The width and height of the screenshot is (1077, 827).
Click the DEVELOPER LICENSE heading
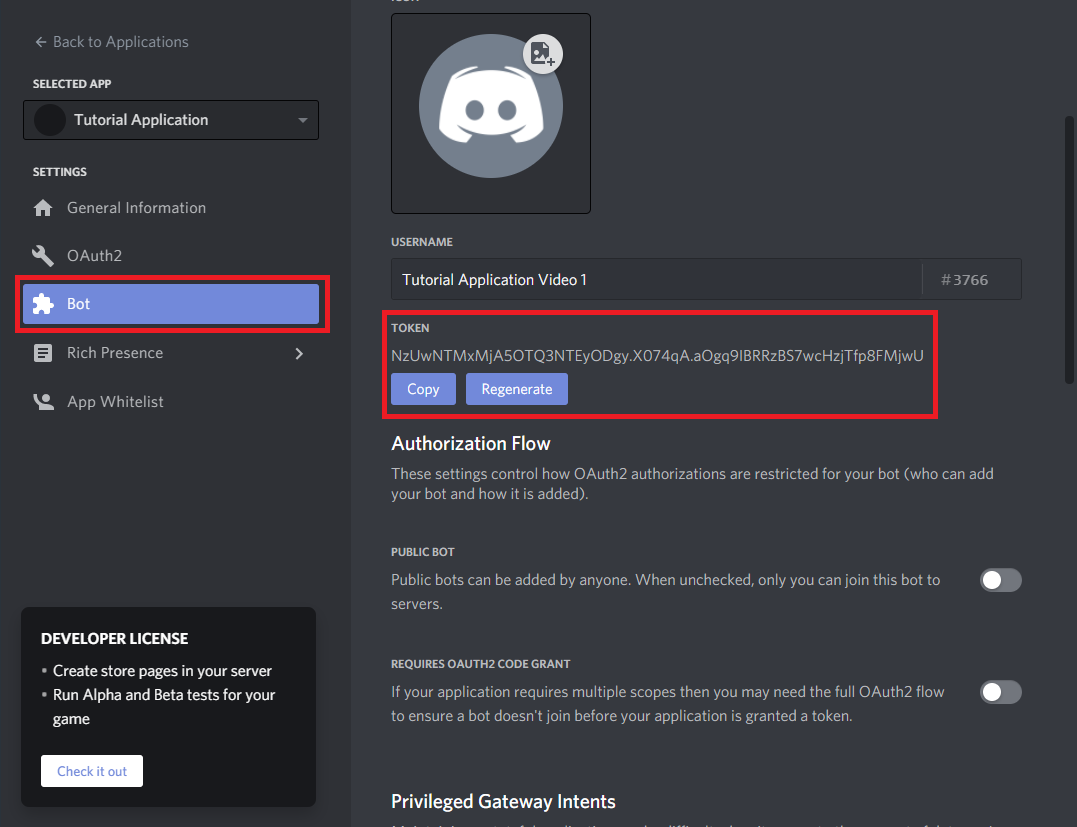click(x=115, y=639)
